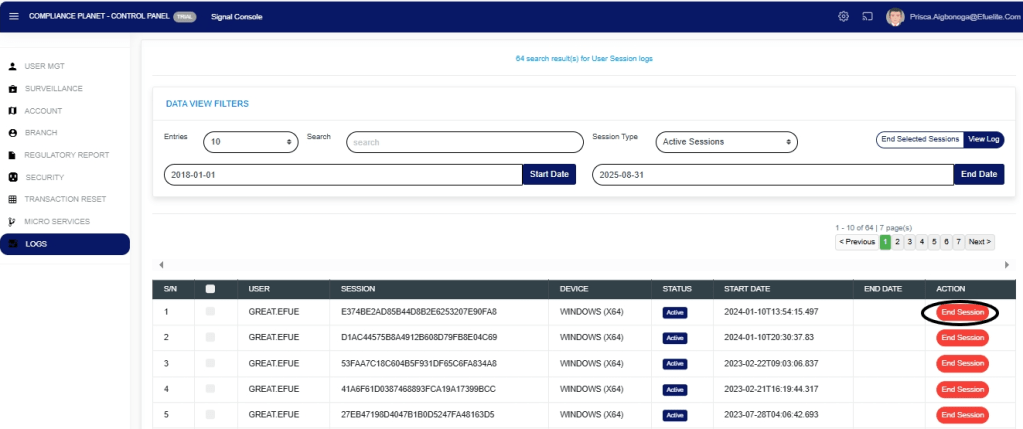This screenshot has height=429, width=1023.
Task: Toggle the select-all checkbox in table header
Action: (210, 289)
